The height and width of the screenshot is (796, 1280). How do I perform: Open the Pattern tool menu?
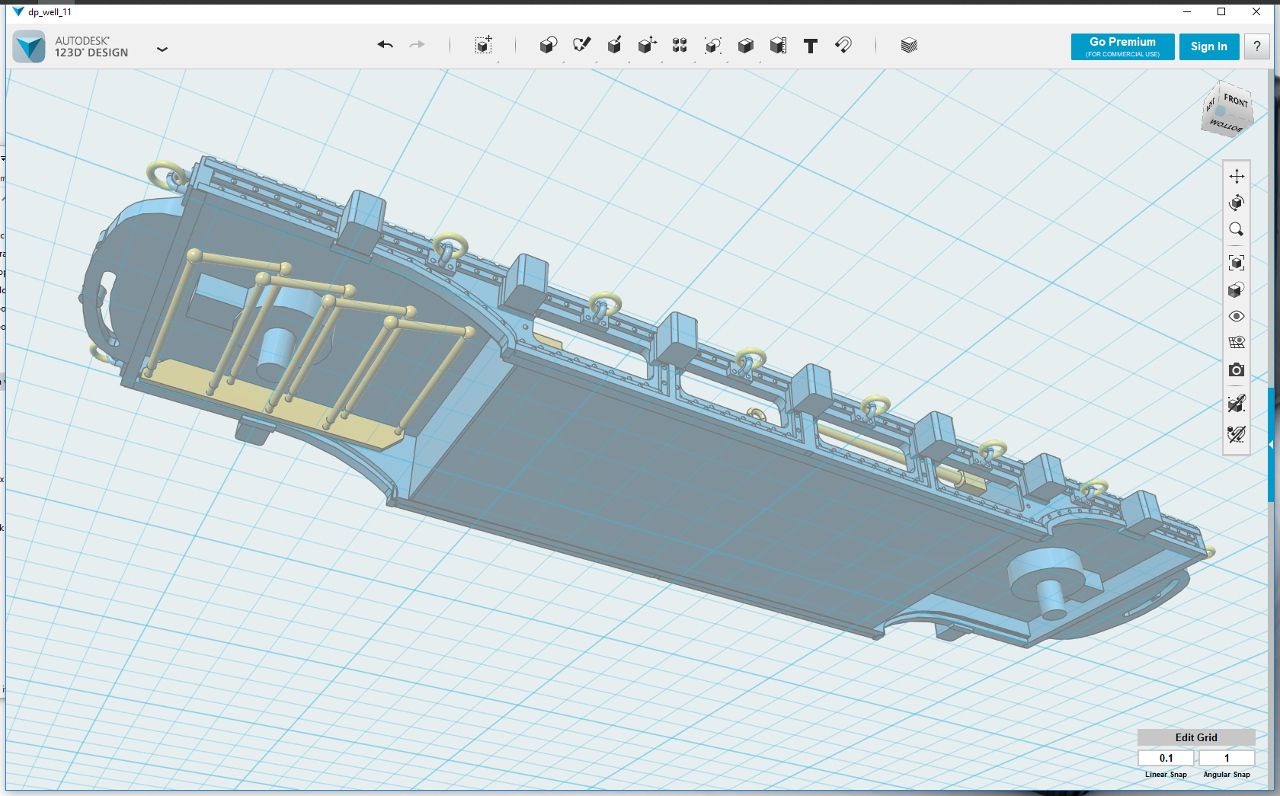point(680,45)
